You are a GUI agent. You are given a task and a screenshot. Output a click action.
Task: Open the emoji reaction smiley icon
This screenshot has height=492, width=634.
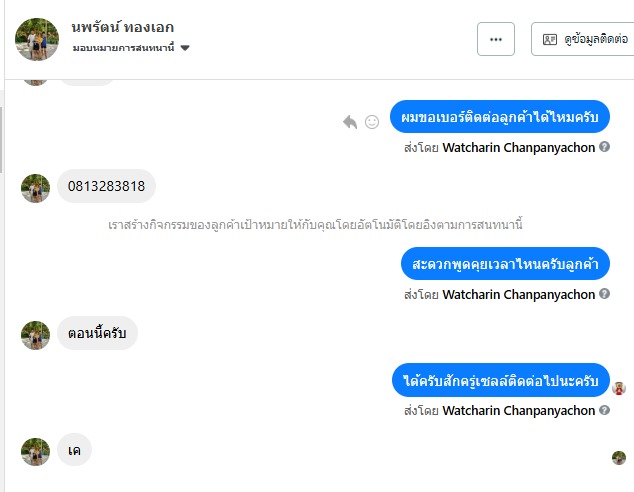372,122
